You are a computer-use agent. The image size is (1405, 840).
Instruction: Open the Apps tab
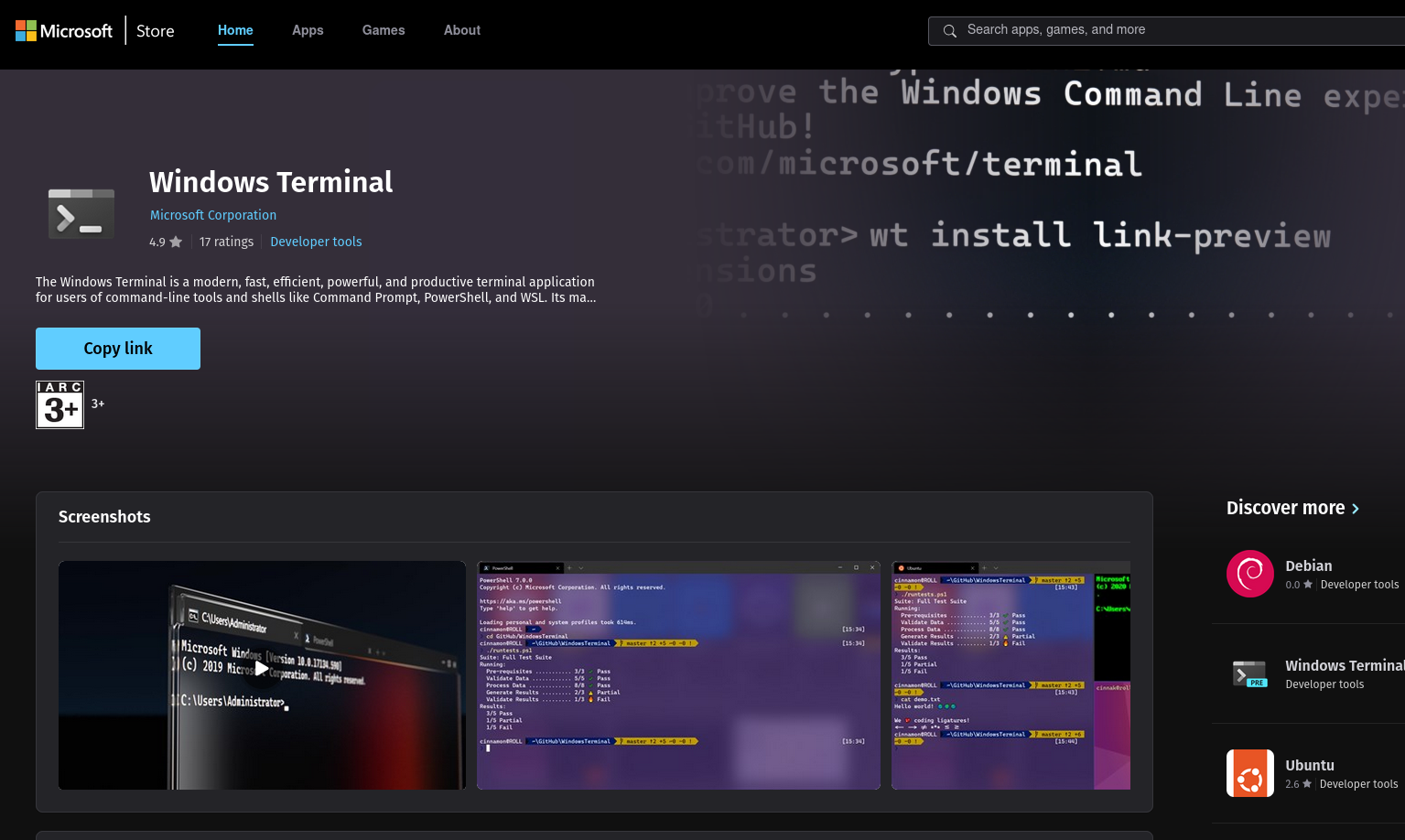click(x=308, y=30)
